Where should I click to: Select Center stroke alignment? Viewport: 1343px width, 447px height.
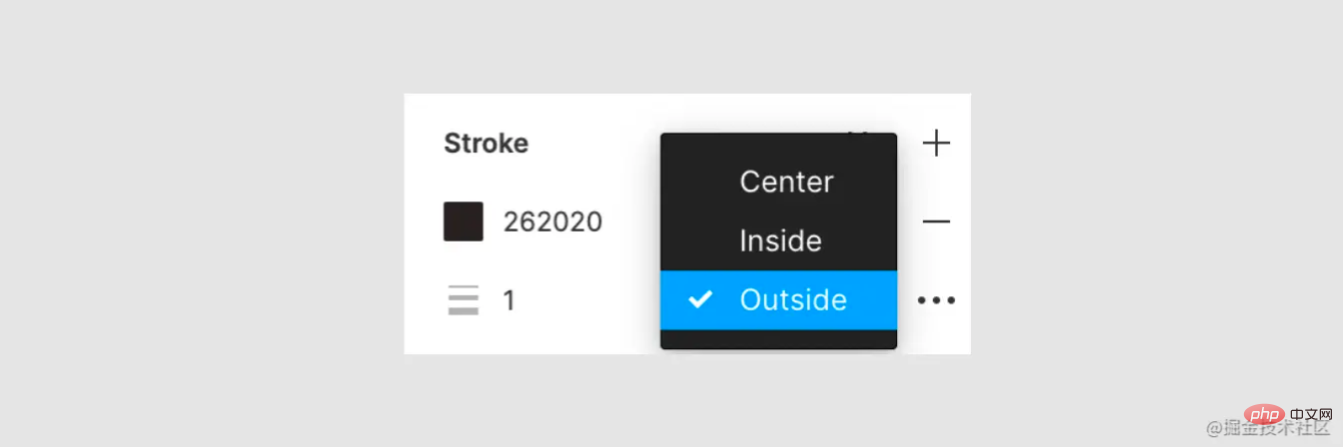786,182
